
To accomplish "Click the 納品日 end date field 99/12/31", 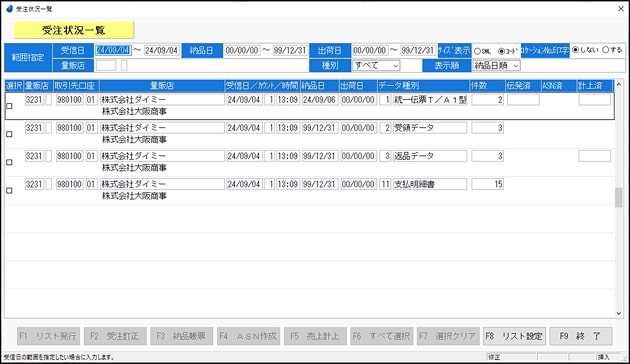I will (x=290, y=50).
